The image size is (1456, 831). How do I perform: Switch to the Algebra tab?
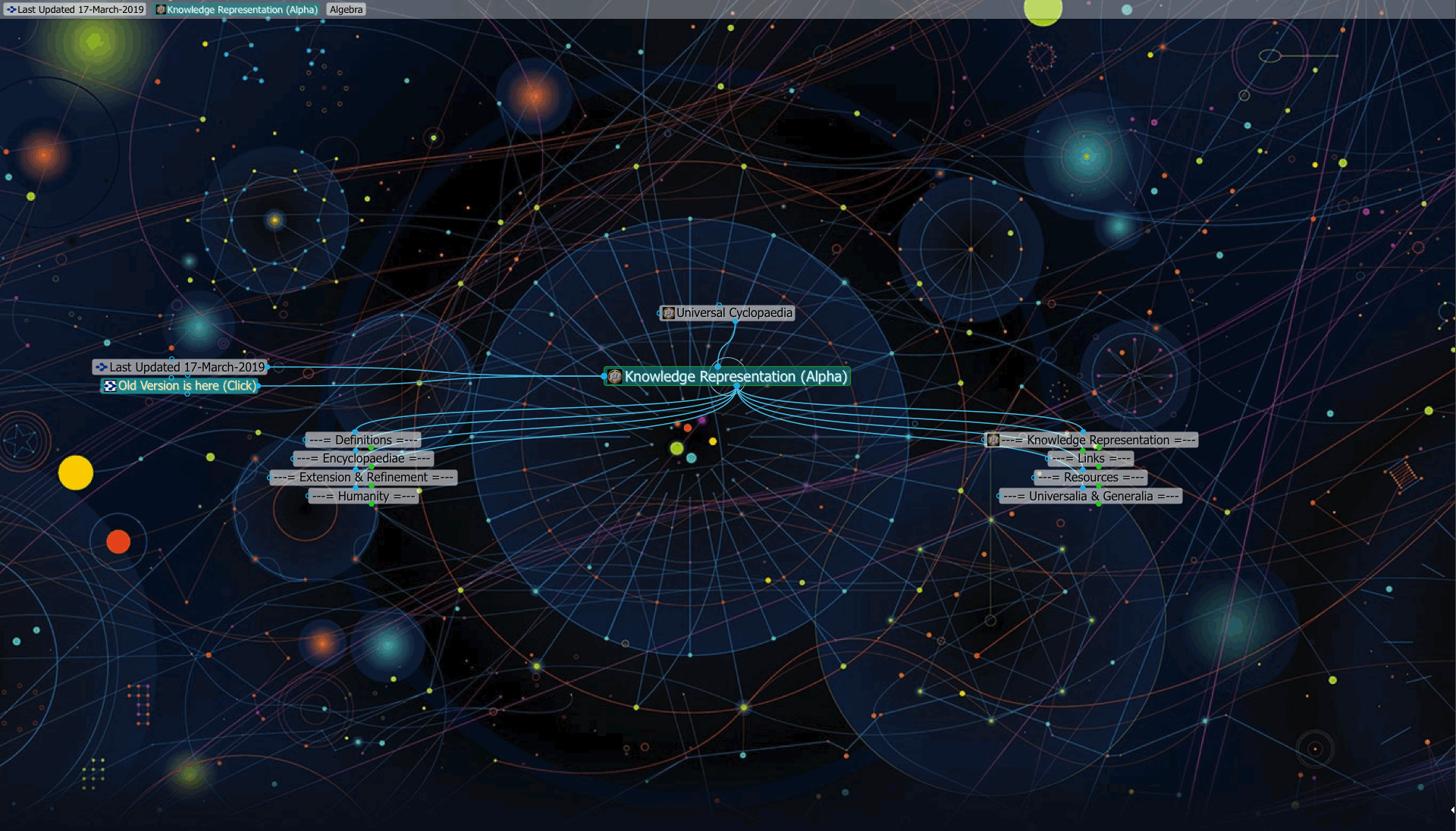(x=346, y=10)
